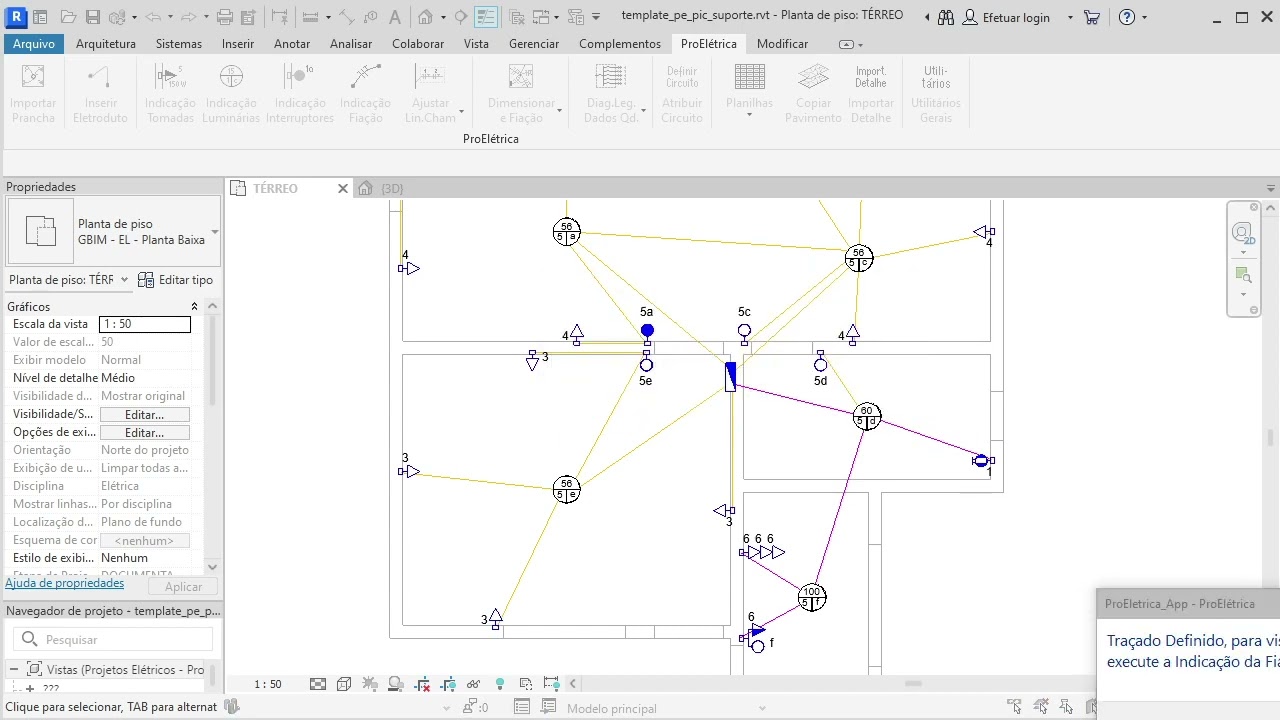Image resolution: width=1280 pixels, height=720 pixels.
Task: Run Indicação Fiação tool
Action: (x=365, y=93)
